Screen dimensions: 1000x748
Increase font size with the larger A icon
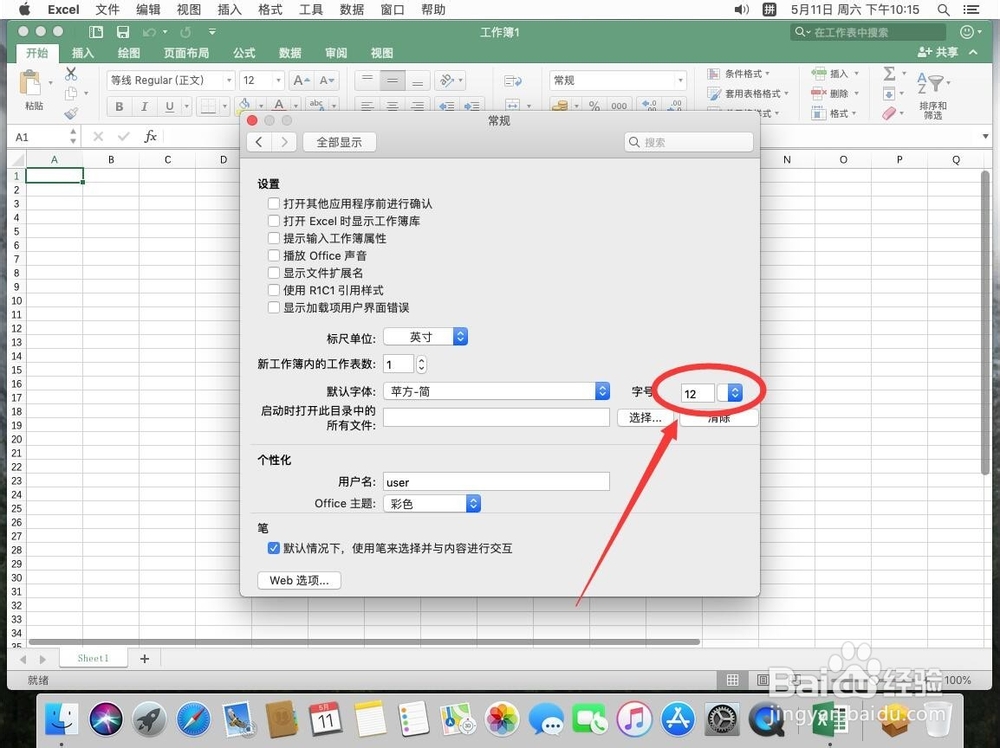[300, 80]
